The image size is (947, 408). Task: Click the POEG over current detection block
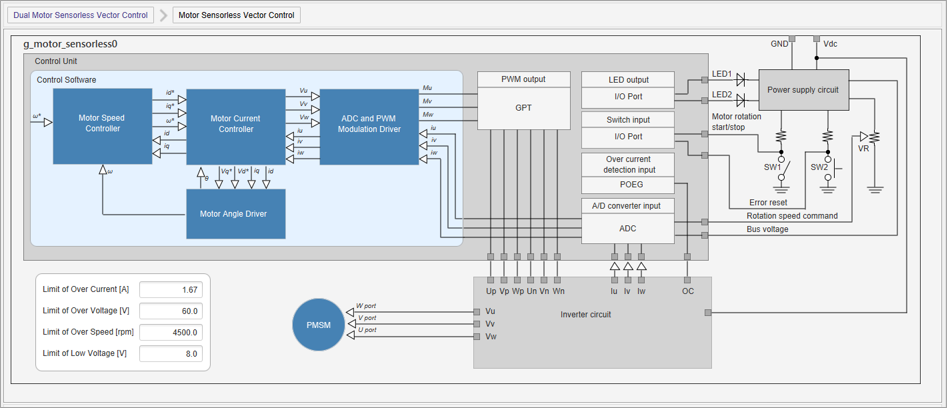pos(627,184)
